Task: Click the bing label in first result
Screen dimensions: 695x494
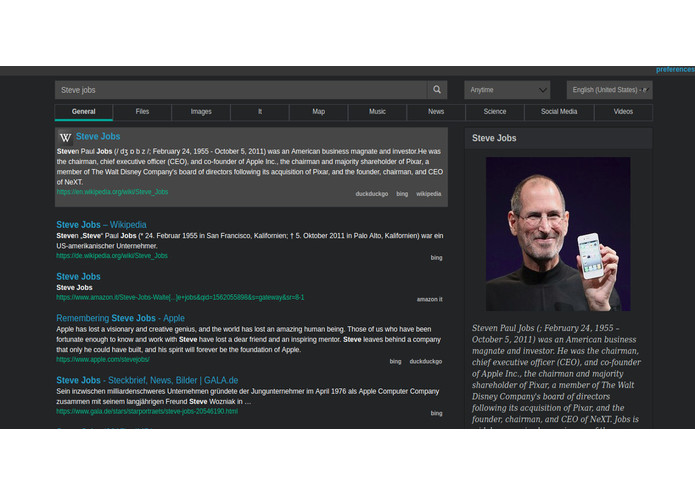Action: tap(402, 194)
